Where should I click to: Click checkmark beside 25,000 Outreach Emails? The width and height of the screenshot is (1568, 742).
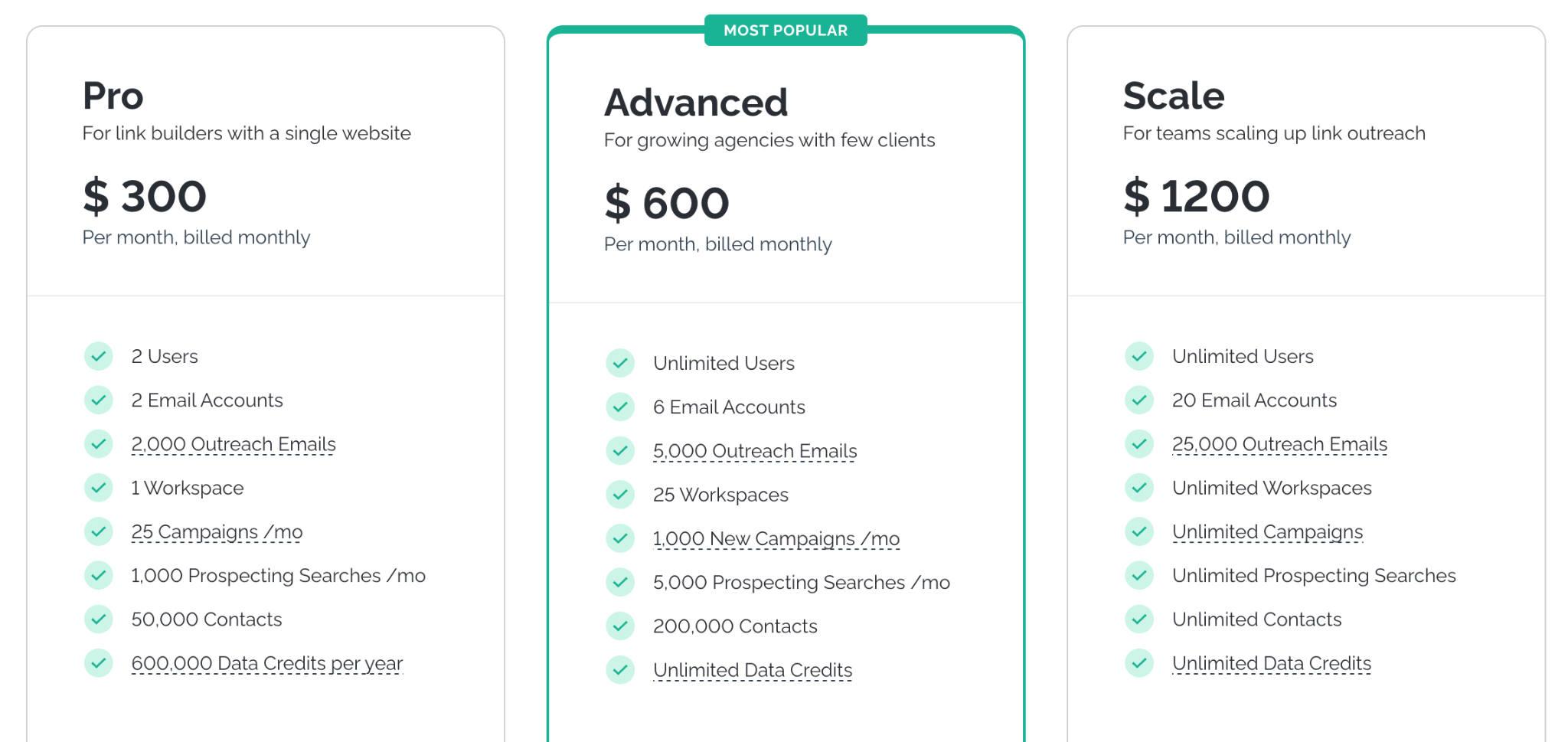[1139, 444]
